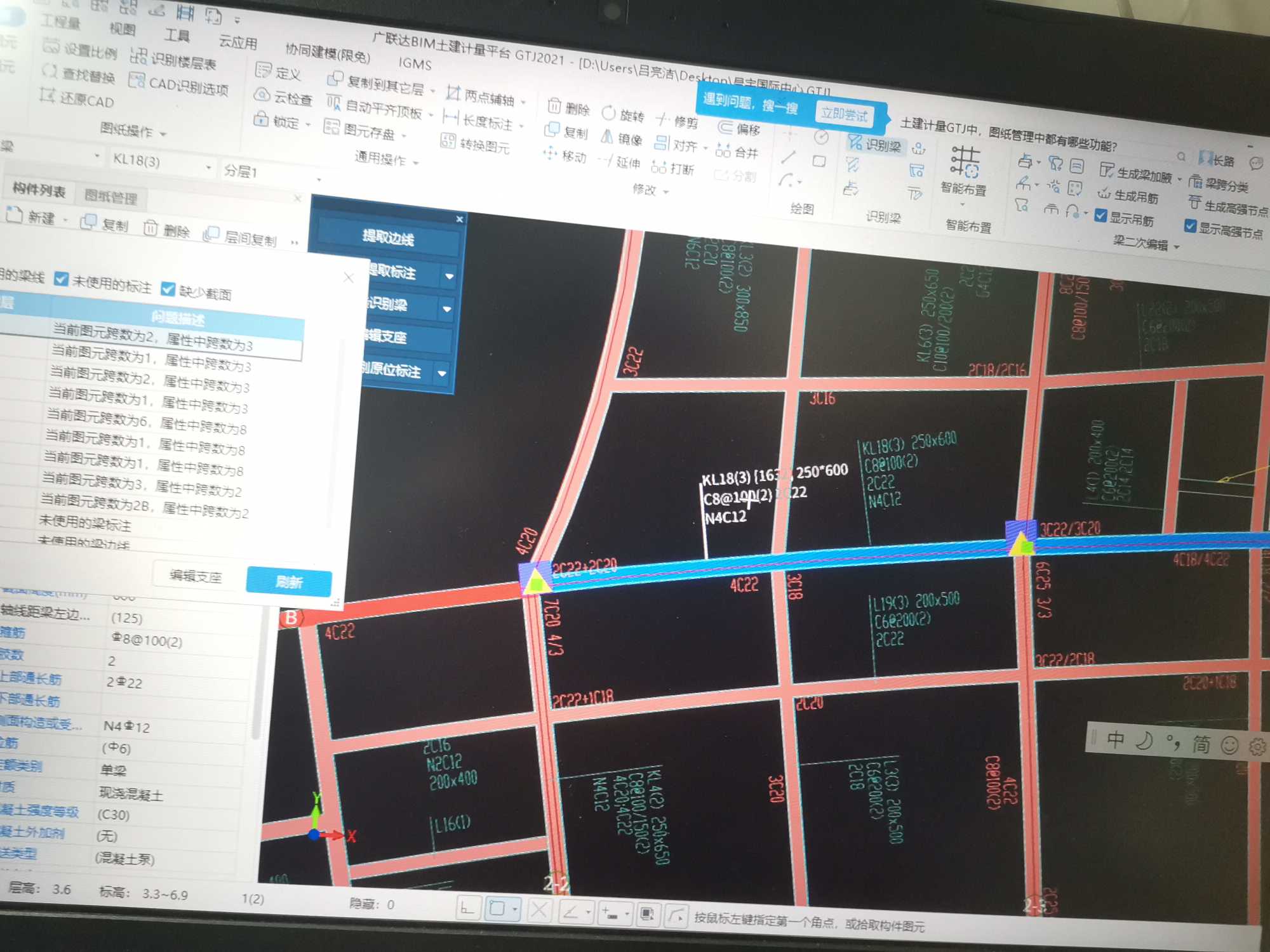The width and height of the screenshot is (1270, 952).
Task: Click the 旋转 rotate tool icon
Action: point(608,113)
